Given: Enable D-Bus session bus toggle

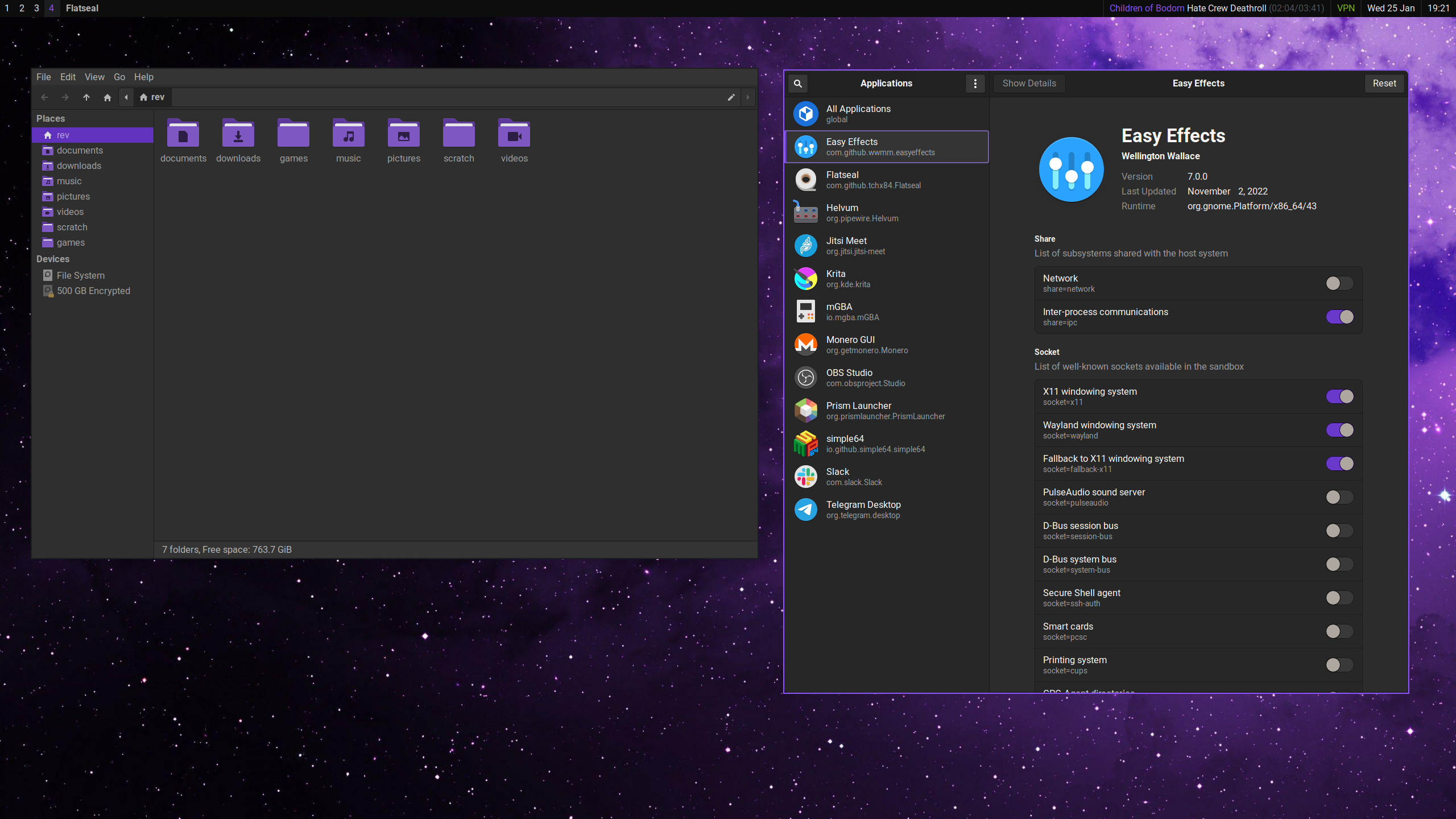Looking at the screenshot, I should 1339,531.
